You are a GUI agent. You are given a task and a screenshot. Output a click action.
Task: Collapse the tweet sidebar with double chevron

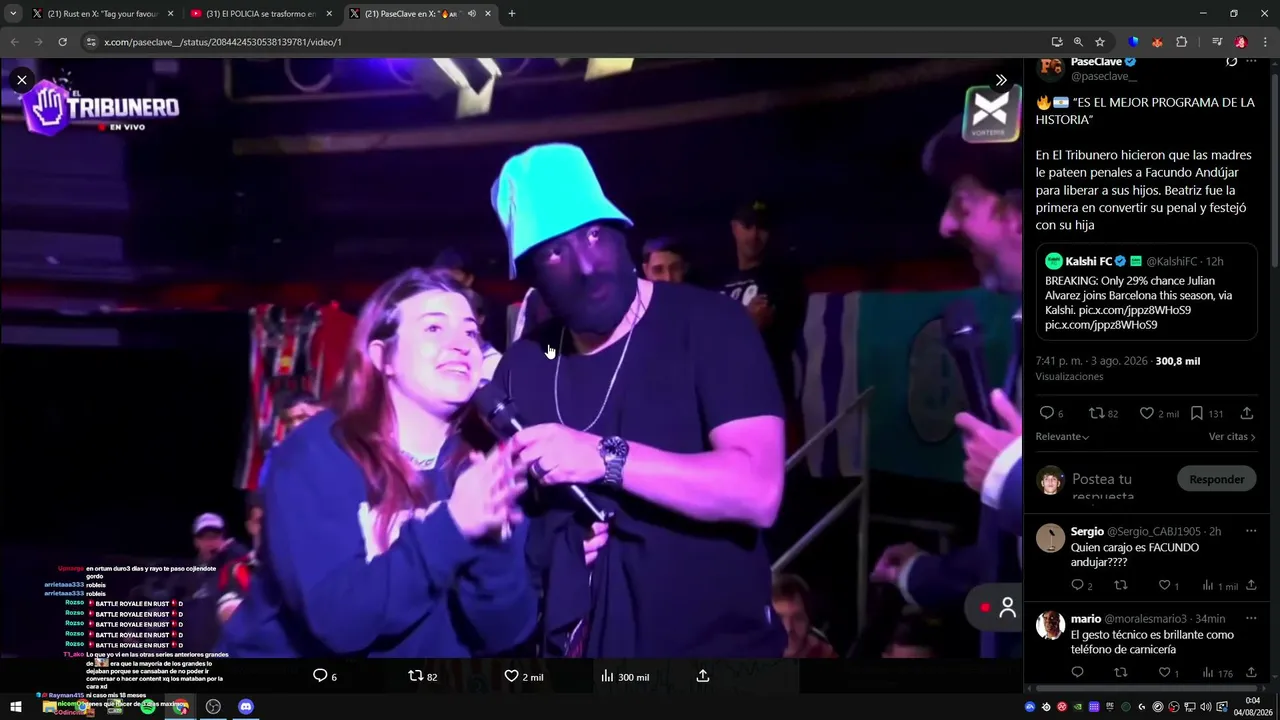coord(1001,80)
